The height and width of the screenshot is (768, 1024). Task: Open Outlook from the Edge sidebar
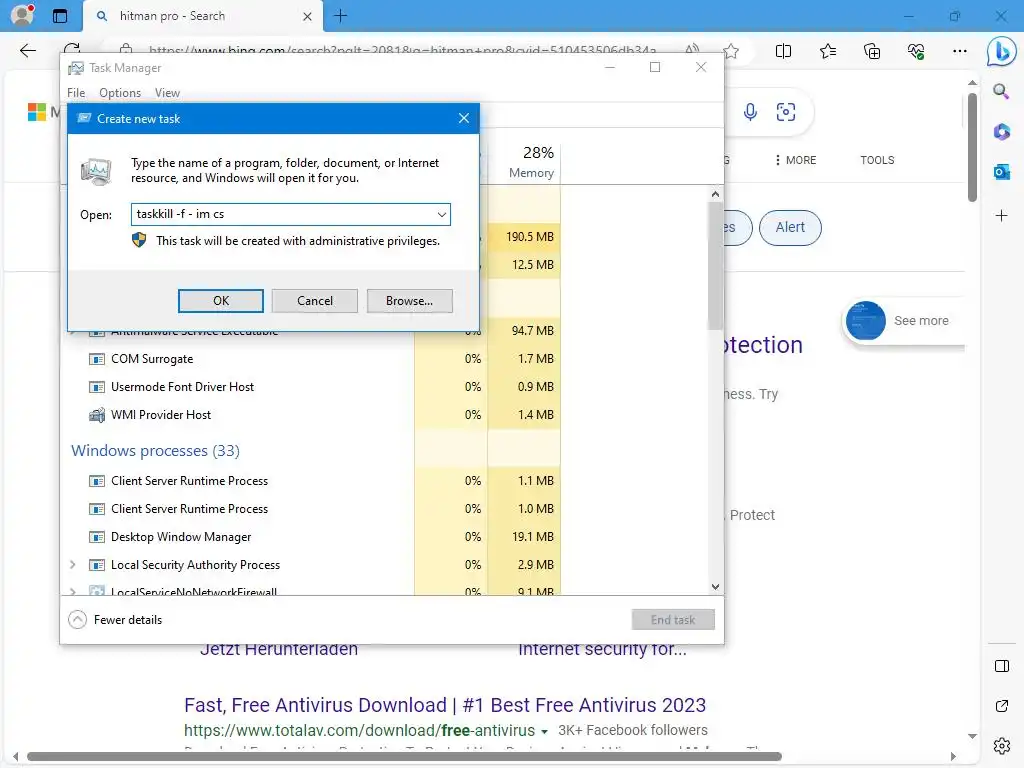(1001, 172)
